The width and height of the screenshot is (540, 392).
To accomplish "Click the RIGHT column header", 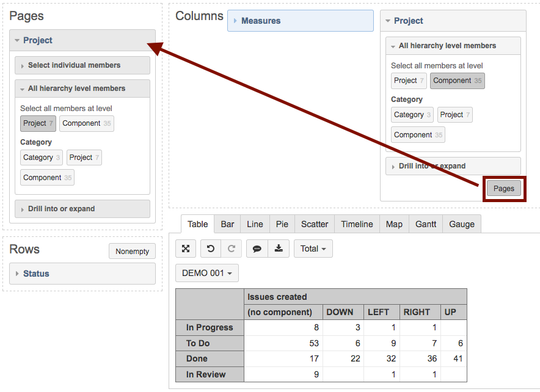I will click(420, 312).
